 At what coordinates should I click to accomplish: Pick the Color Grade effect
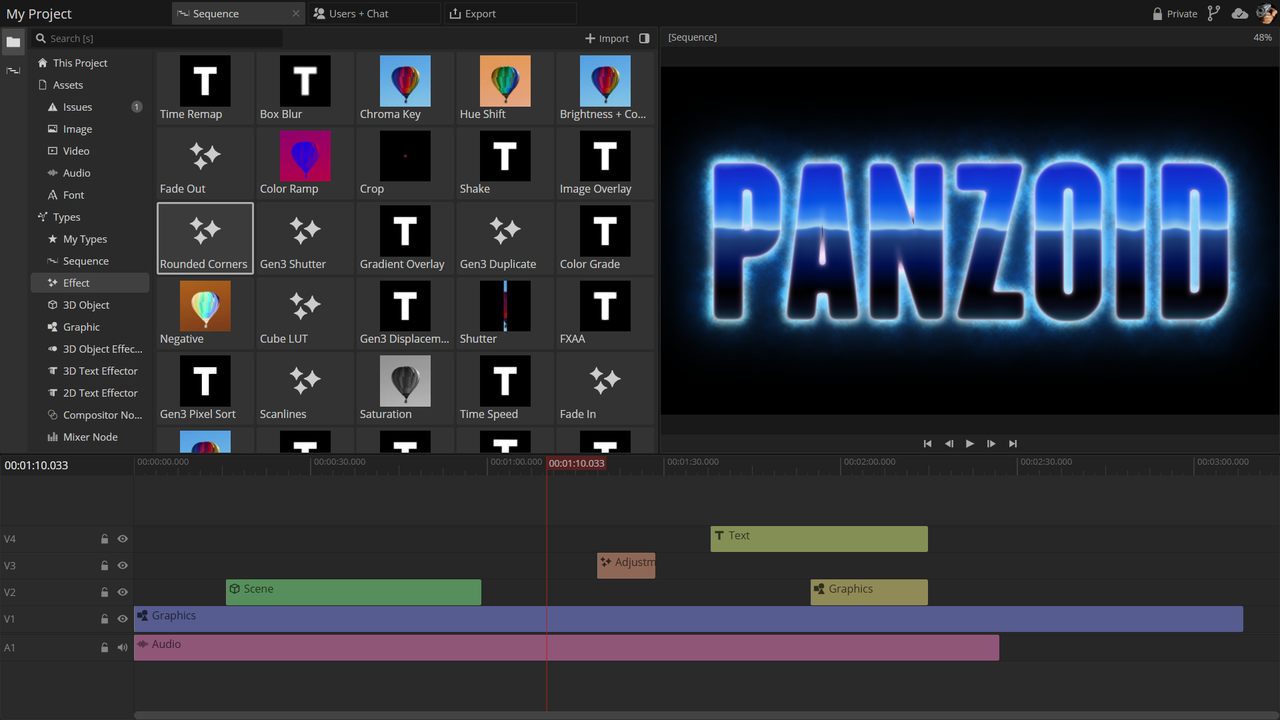point(605,238)
